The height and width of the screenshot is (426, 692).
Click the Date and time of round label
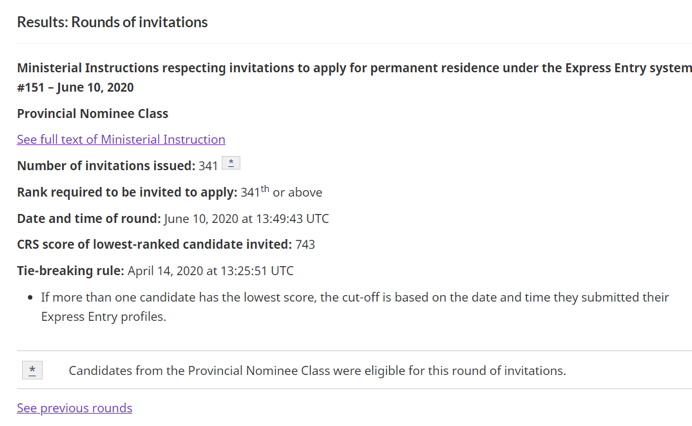88,218
